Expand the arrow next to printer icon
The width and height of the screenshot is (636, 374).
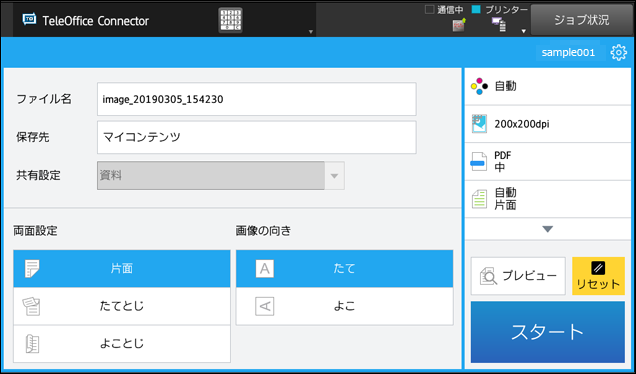pos(523,31)
